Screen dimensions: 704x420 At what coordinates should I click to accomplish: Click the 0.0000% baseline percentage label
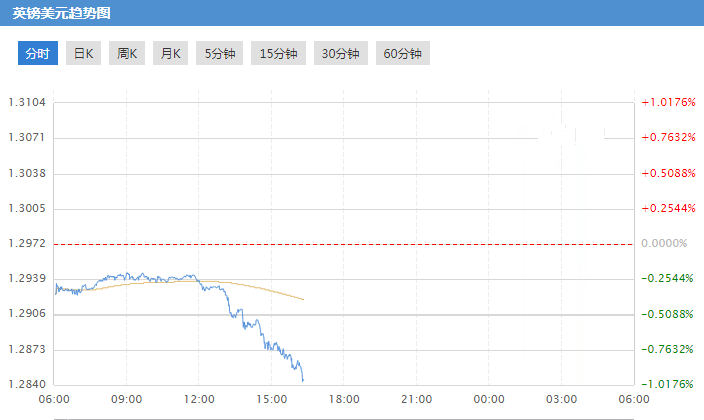point(664,243)
